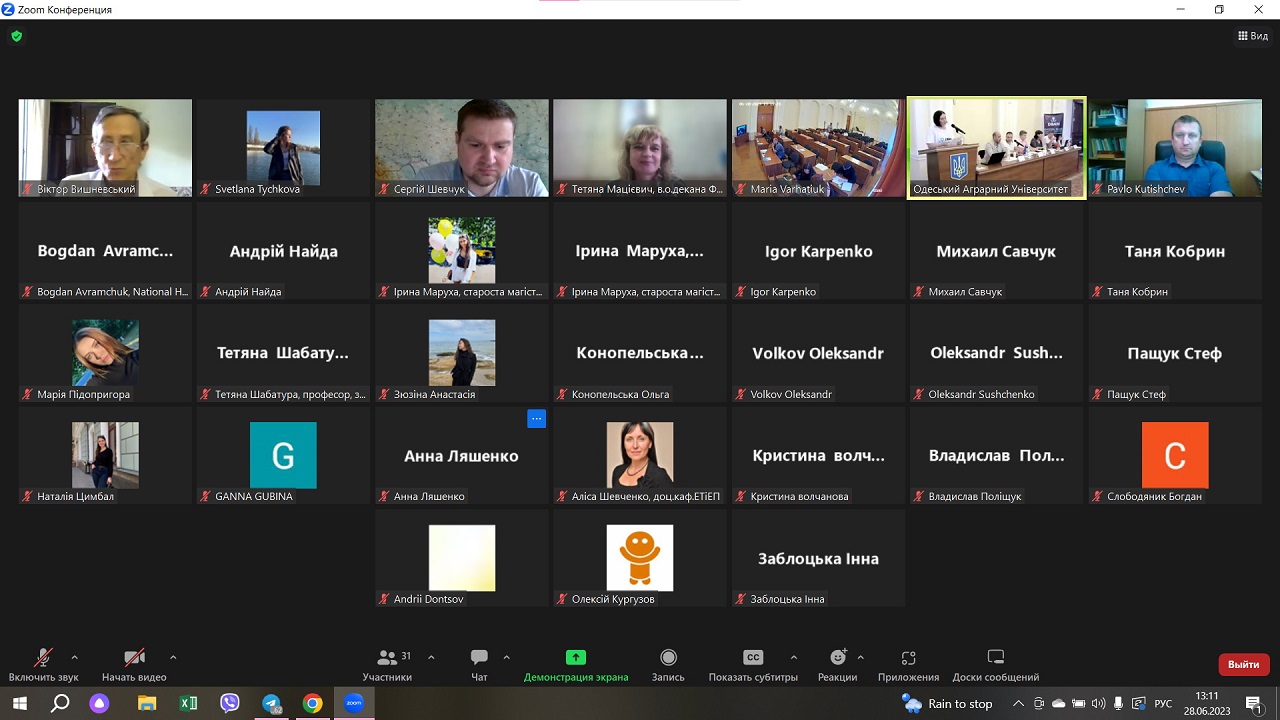The image size is (1280, 720).
Task: Open the Чат chat panel
Action: click(479, 658)
